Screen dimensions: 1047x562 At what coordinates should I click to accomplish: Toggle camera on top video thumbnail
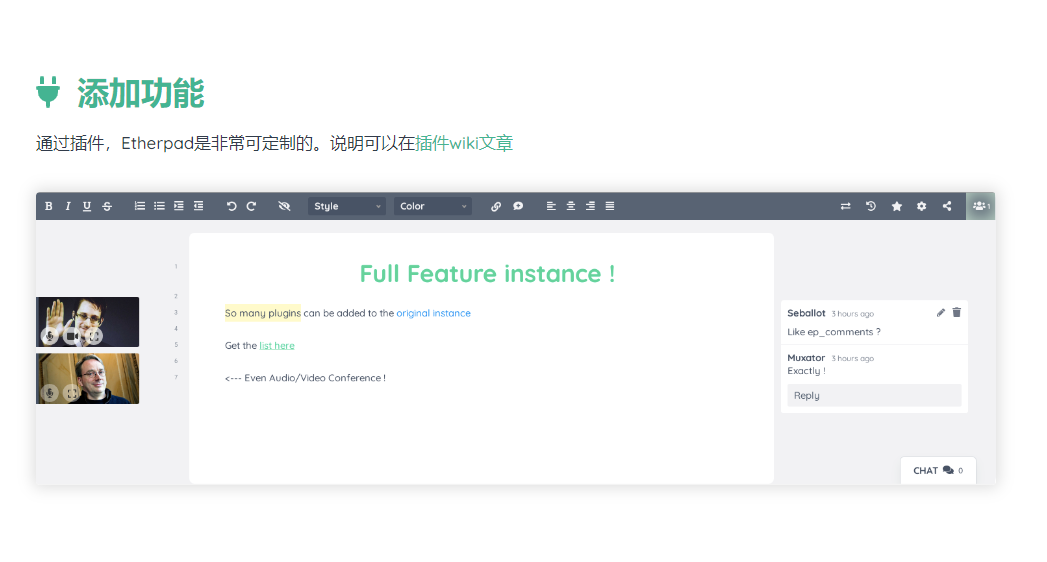point(72,336)
